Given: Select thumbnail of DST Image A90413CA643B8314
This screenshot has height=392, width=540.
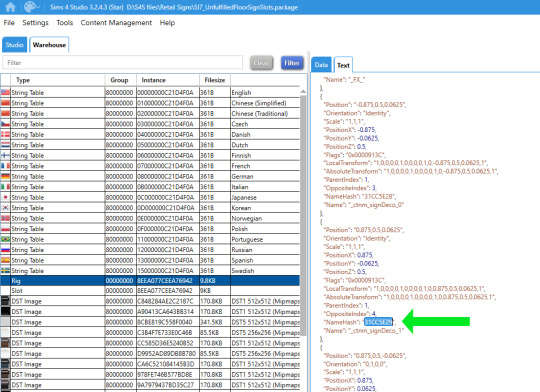Looking at the screenshot, I should tap(5, 311).
